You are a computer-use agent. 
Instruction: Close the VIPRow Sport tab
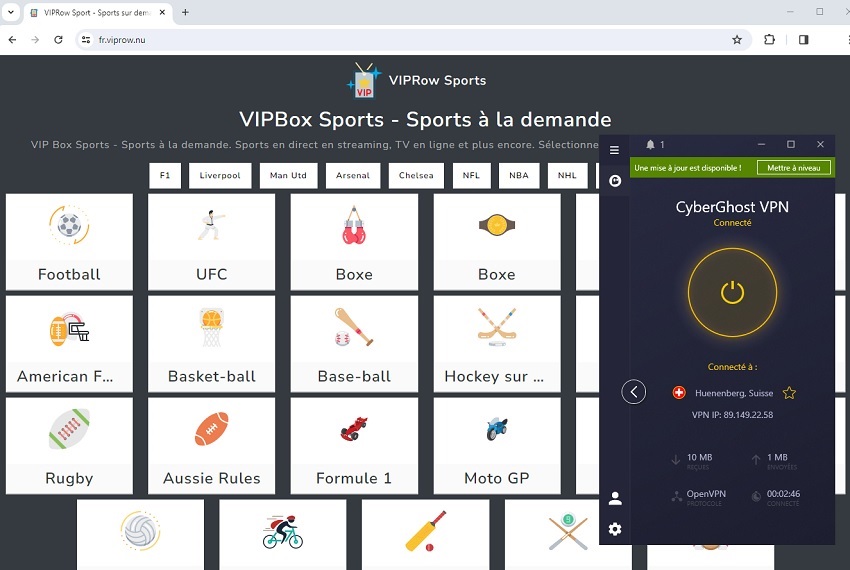click(x=162, y=12)
